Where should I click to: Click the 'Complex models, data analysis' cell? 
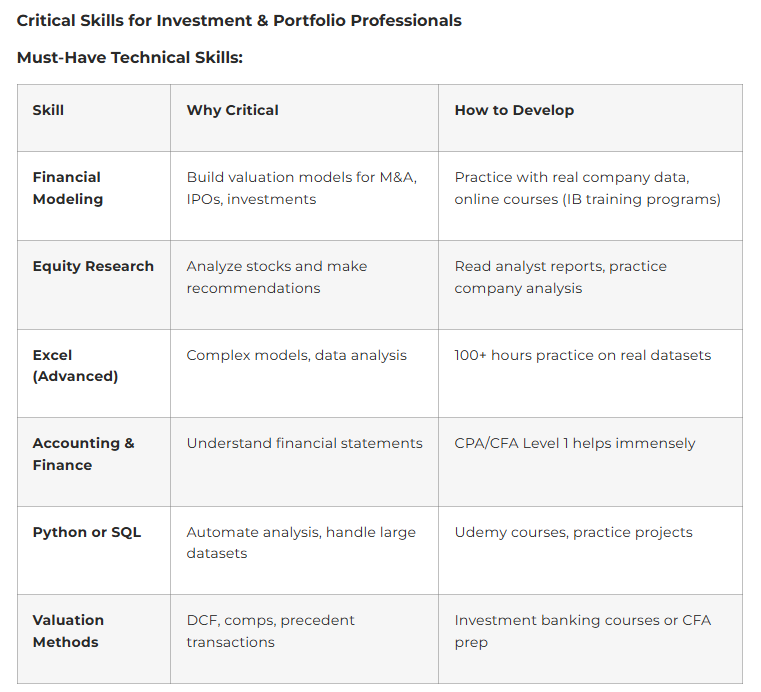tap(296, 355)
